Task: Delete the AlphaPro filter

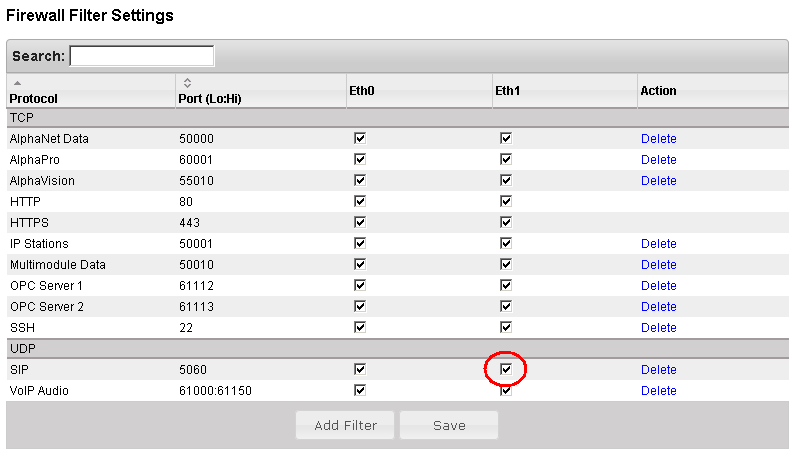Action: (658, 160)
